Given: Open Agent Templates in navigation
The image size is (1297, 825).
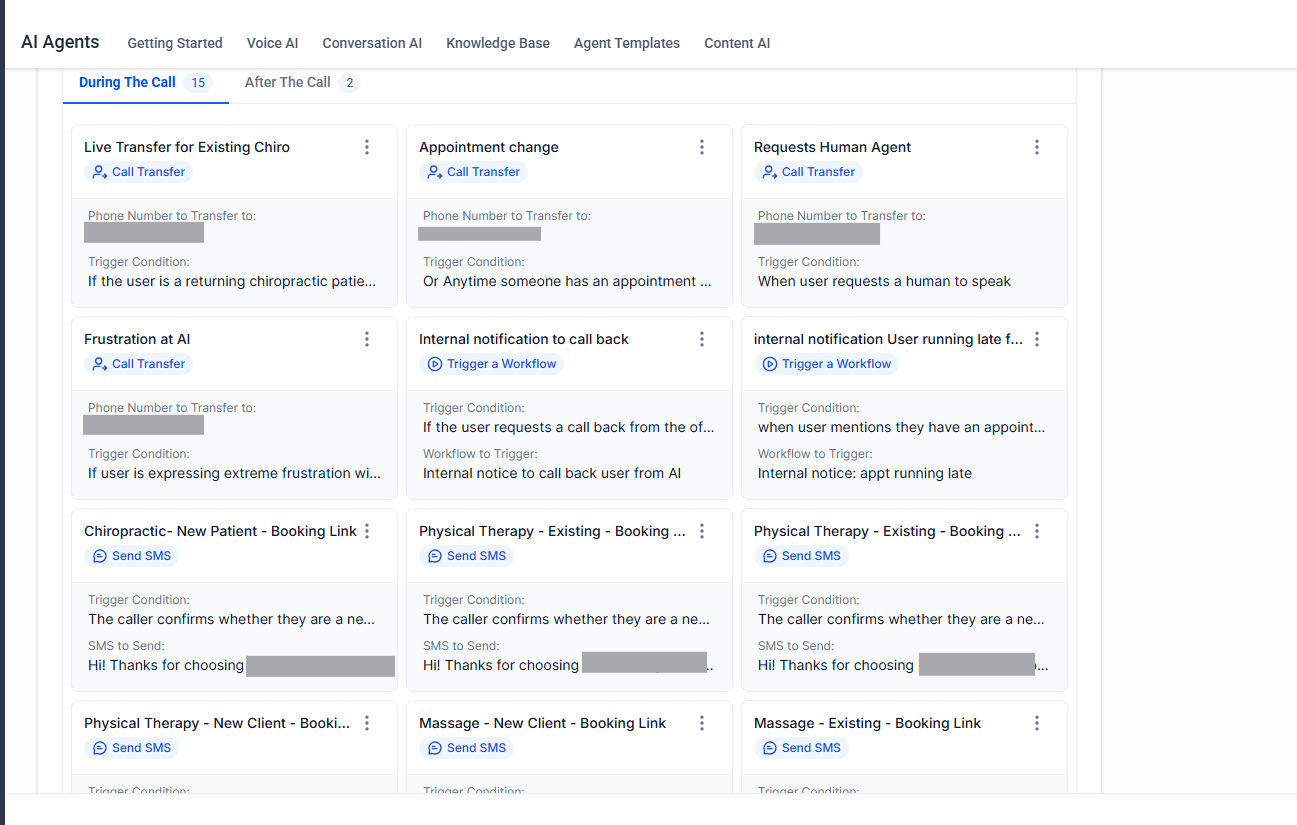Looking at the screenshot, I should pos(627,43).
